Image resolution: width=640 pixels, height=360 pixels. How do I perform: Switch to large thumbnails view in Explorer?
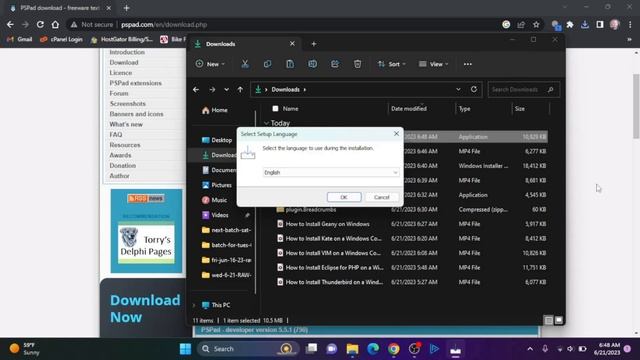(559, 320)
